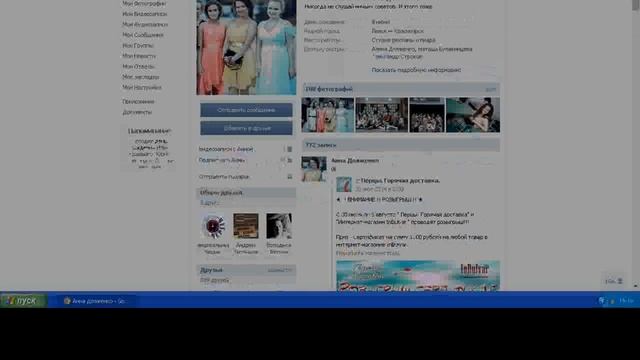Image resolution: width=640 pixels, height=360 pixels.
Task: Open the Документы sidebar link
Action: (137, 112)
